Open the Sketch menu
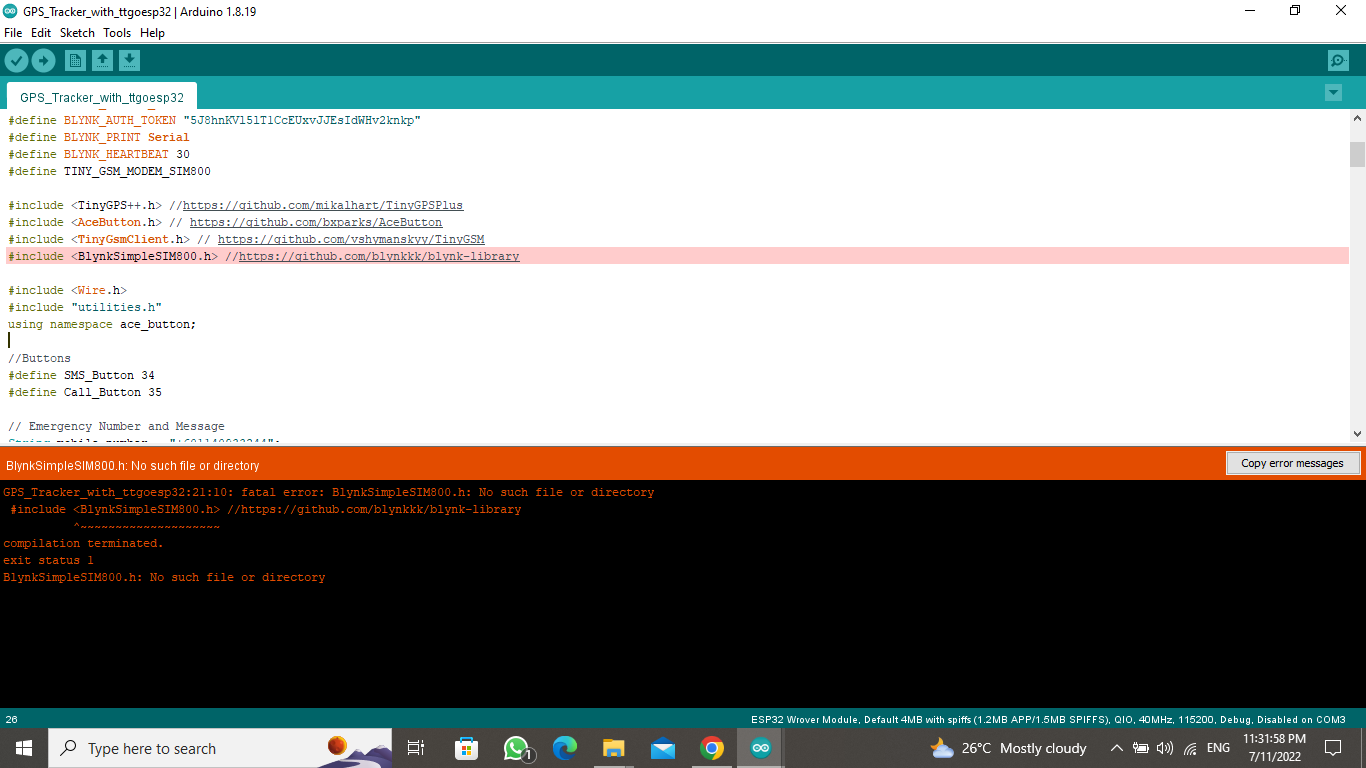 point(77,33)
